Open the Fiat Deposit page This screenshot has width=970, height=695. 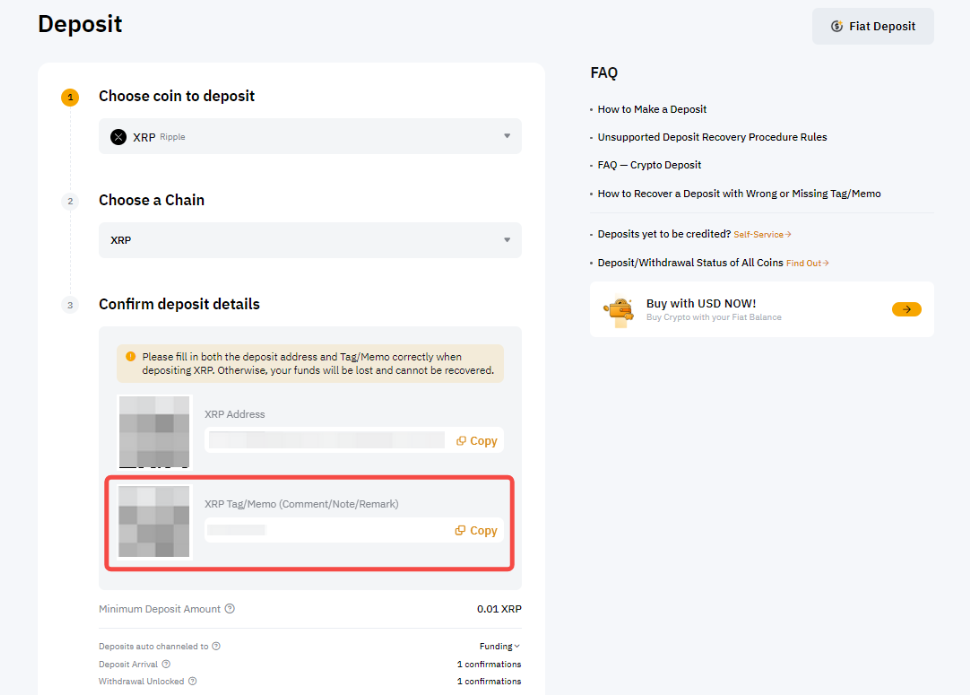[x=873, y=27]
